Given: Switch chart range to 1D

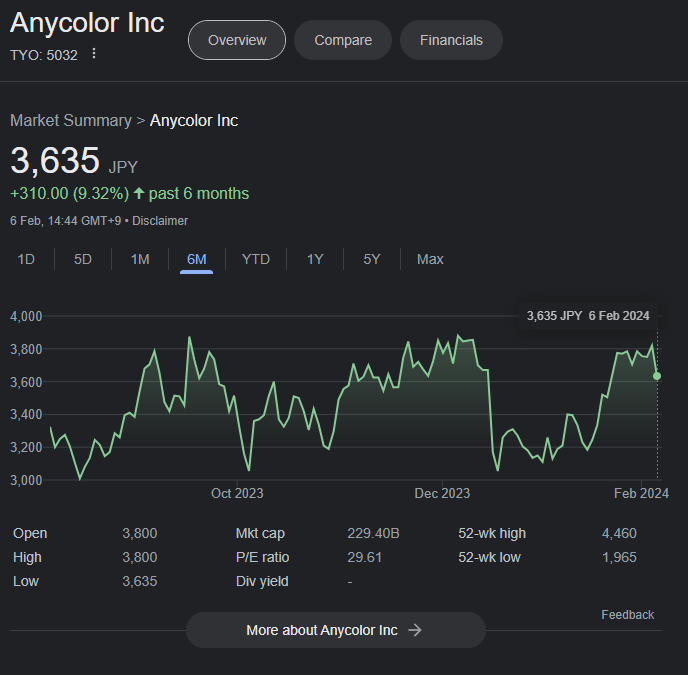Looking at the screenshot, I should pos(26,259).
